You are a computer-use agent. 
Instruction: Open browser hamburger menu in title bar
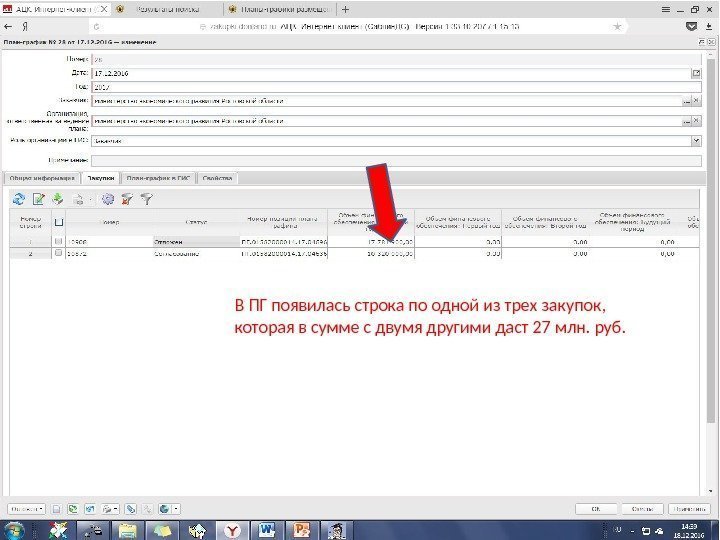[665, 9]
